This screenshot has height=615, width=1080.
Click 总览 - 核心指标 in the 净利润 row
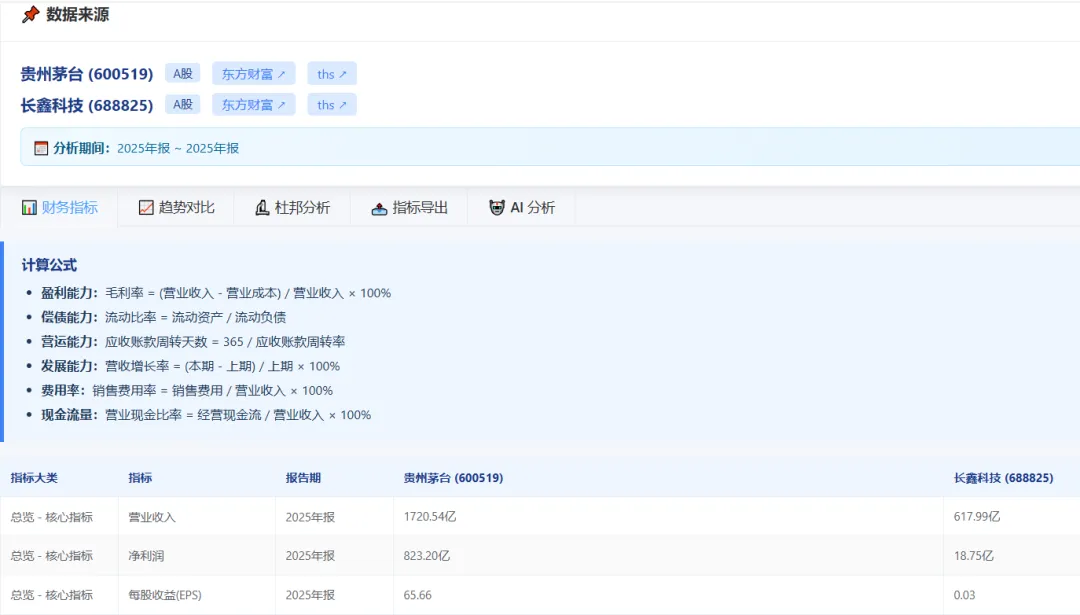52,556
